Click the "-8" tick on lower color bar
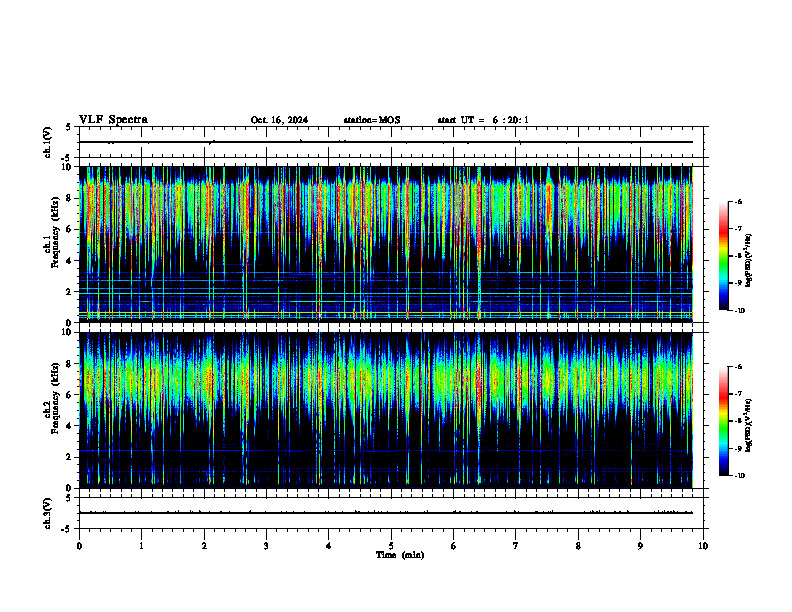This screenshot has height=612, width=792. click(x=738, y=421)
